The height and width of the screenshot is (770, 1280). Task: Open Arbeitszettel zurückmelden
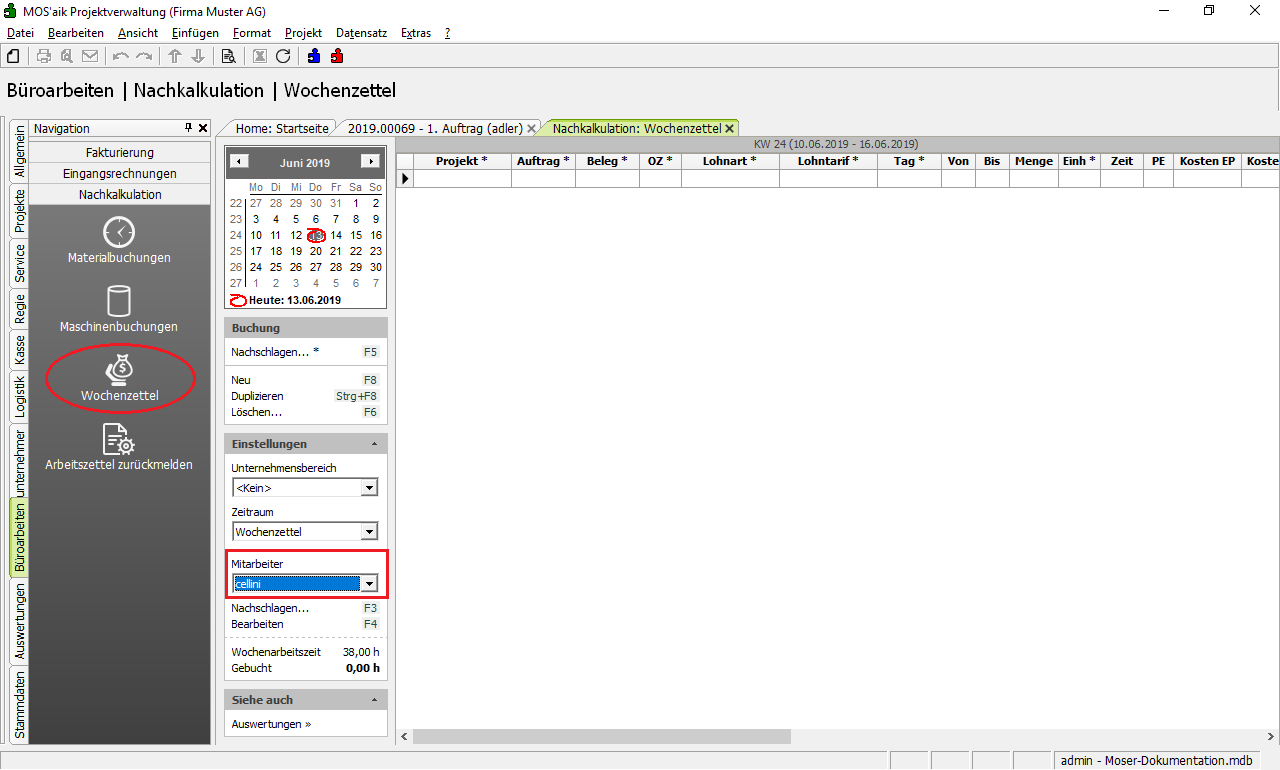coord(119,447)
